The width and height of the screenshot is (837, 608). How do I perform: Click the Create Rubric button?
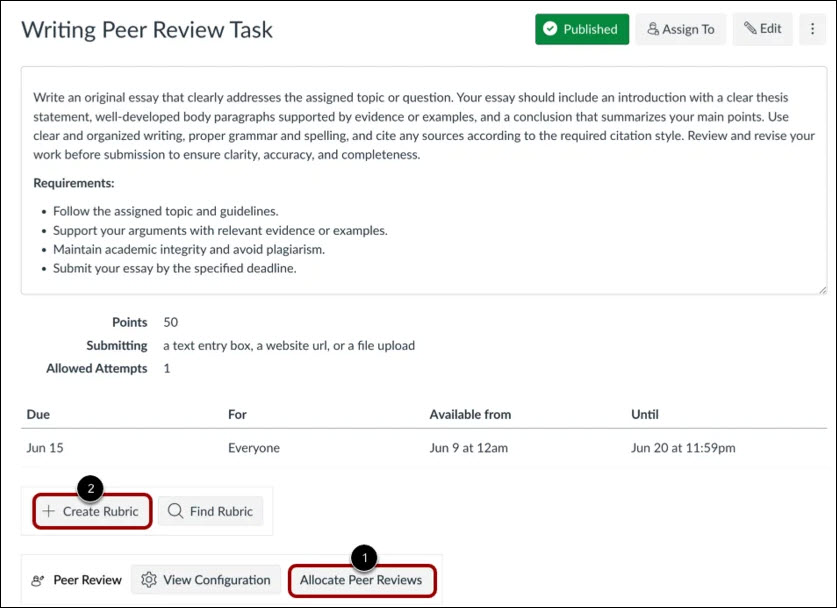pos(92,511)
